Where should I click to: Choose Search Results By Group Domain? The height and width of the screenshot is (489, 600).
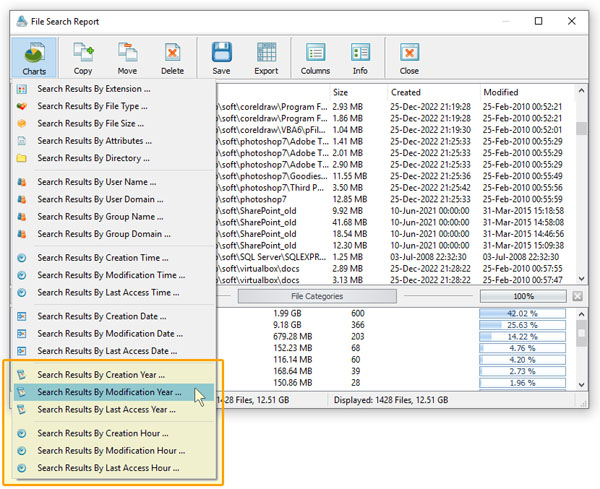point(114,234)
